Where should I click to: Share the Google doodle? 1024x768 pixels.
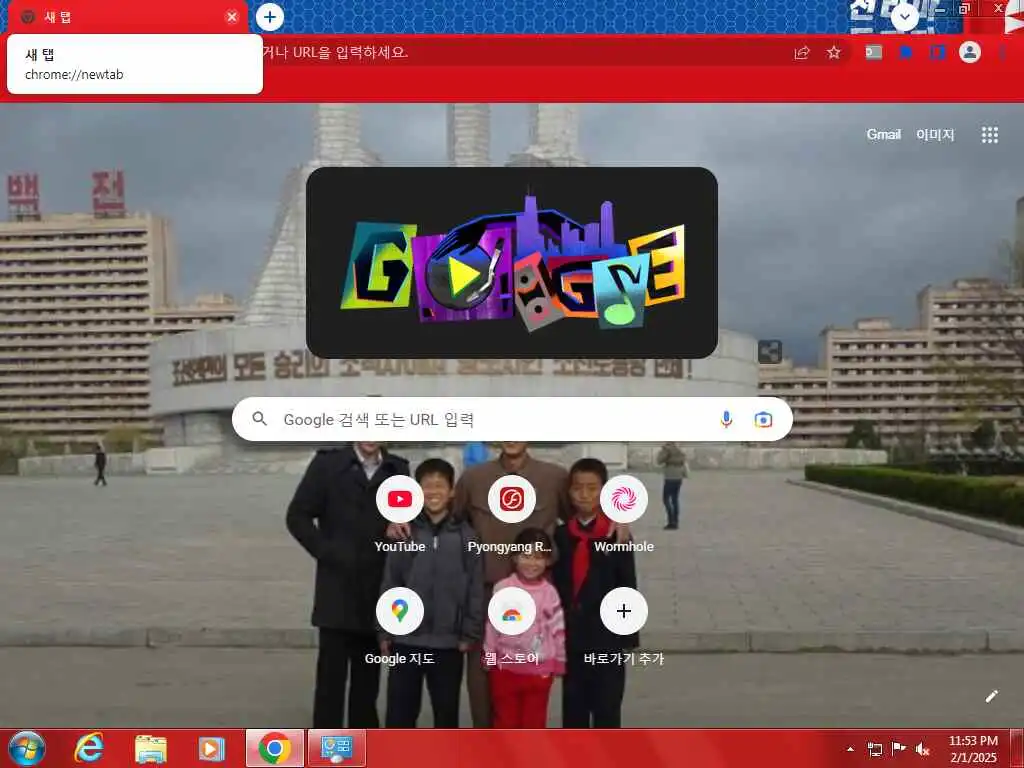pyautogui.click(x=770, y=352)
